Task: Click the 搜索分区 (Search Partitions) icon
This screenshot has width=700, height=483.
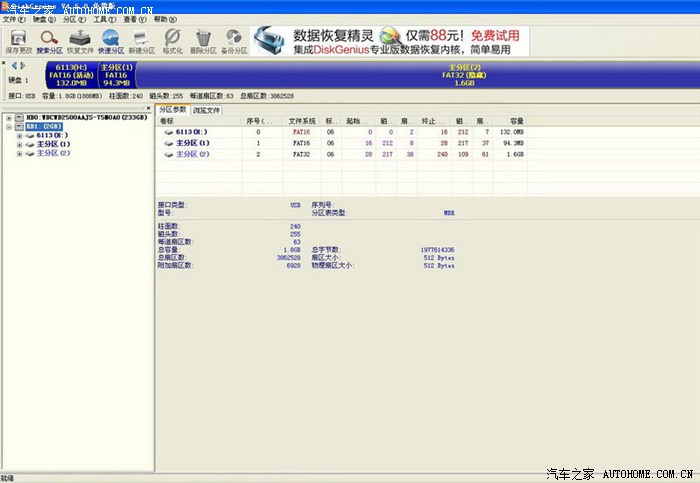Action: click(50, 40)
